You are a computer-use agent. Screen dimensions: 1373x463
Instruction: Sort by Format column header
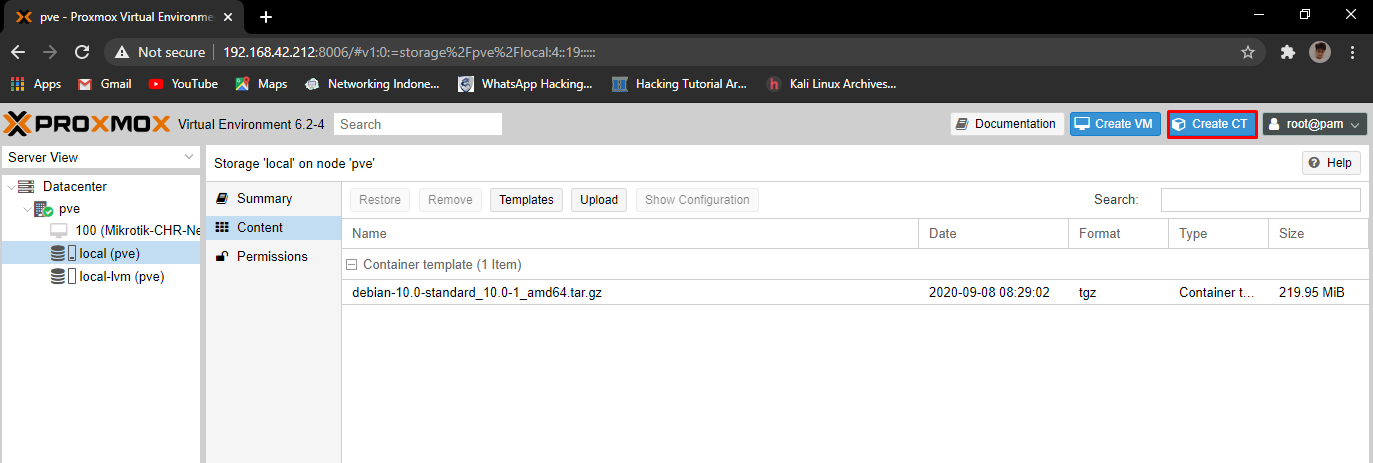pos(1118,234)
